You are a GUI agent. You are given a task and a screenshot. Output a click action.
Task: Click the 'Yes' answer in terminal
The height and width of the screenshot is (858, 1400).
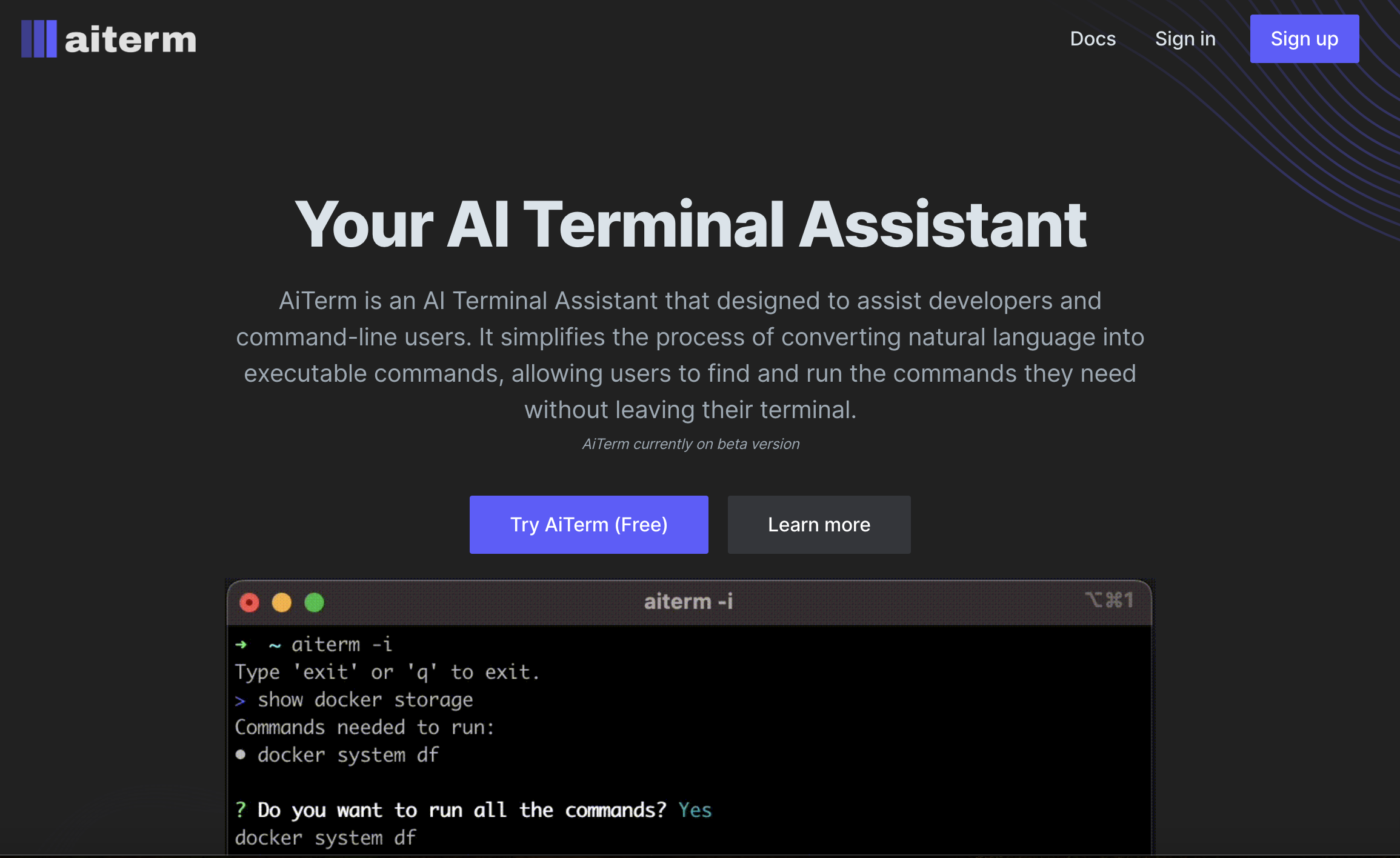(x=695, y=810)
